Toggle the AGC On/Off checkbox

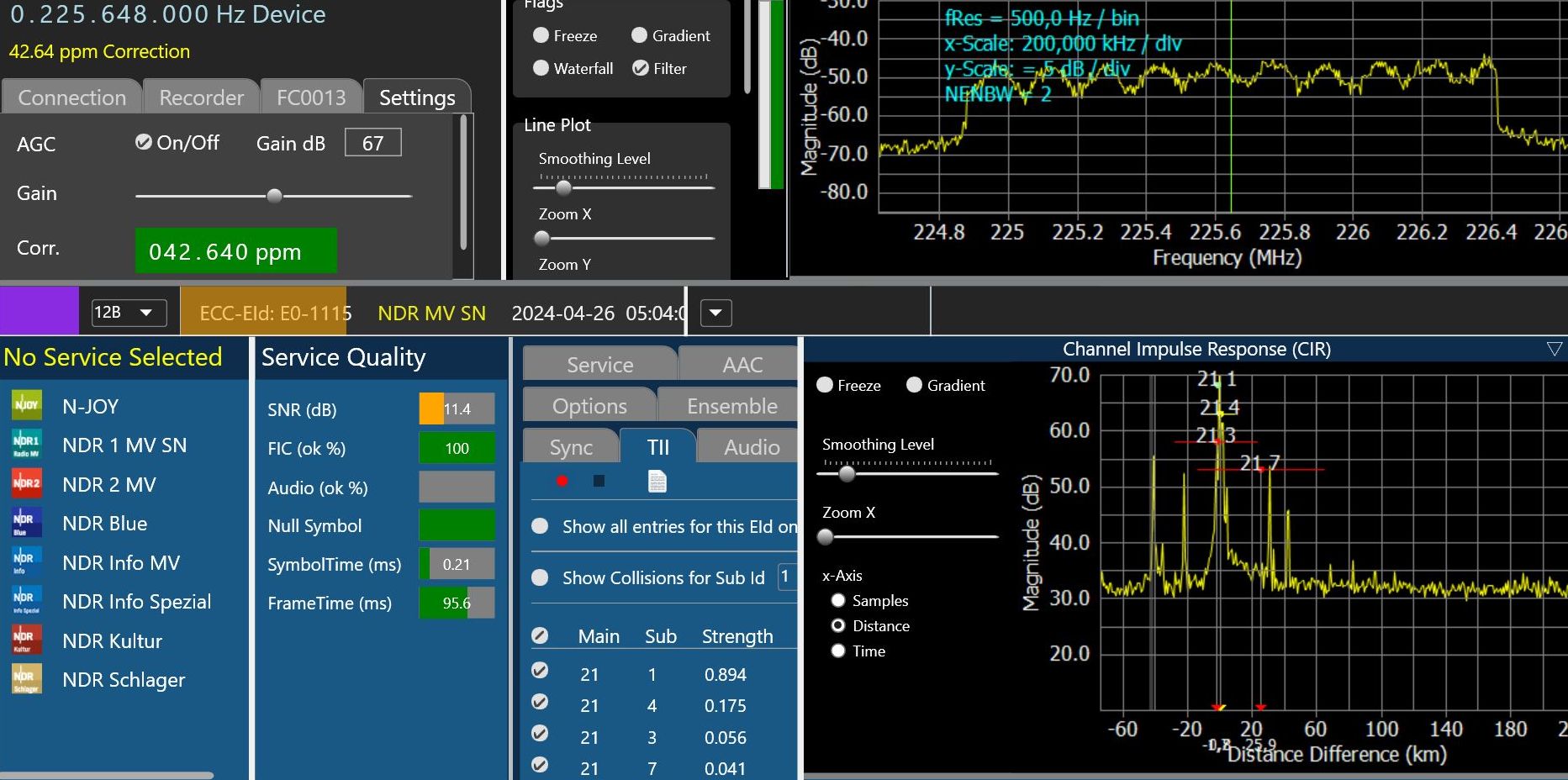pos(144,142)
